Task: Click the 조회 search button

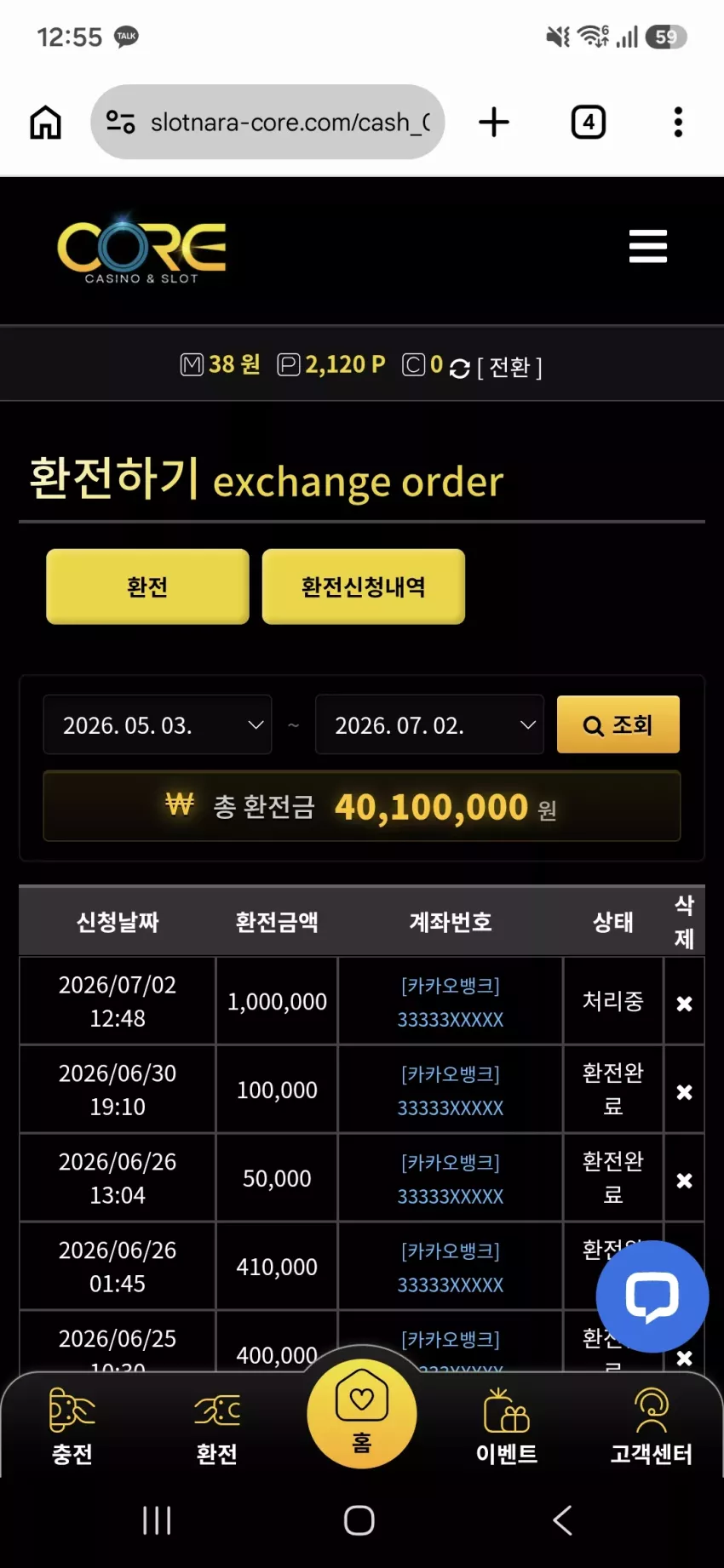Action: point(618,724)
